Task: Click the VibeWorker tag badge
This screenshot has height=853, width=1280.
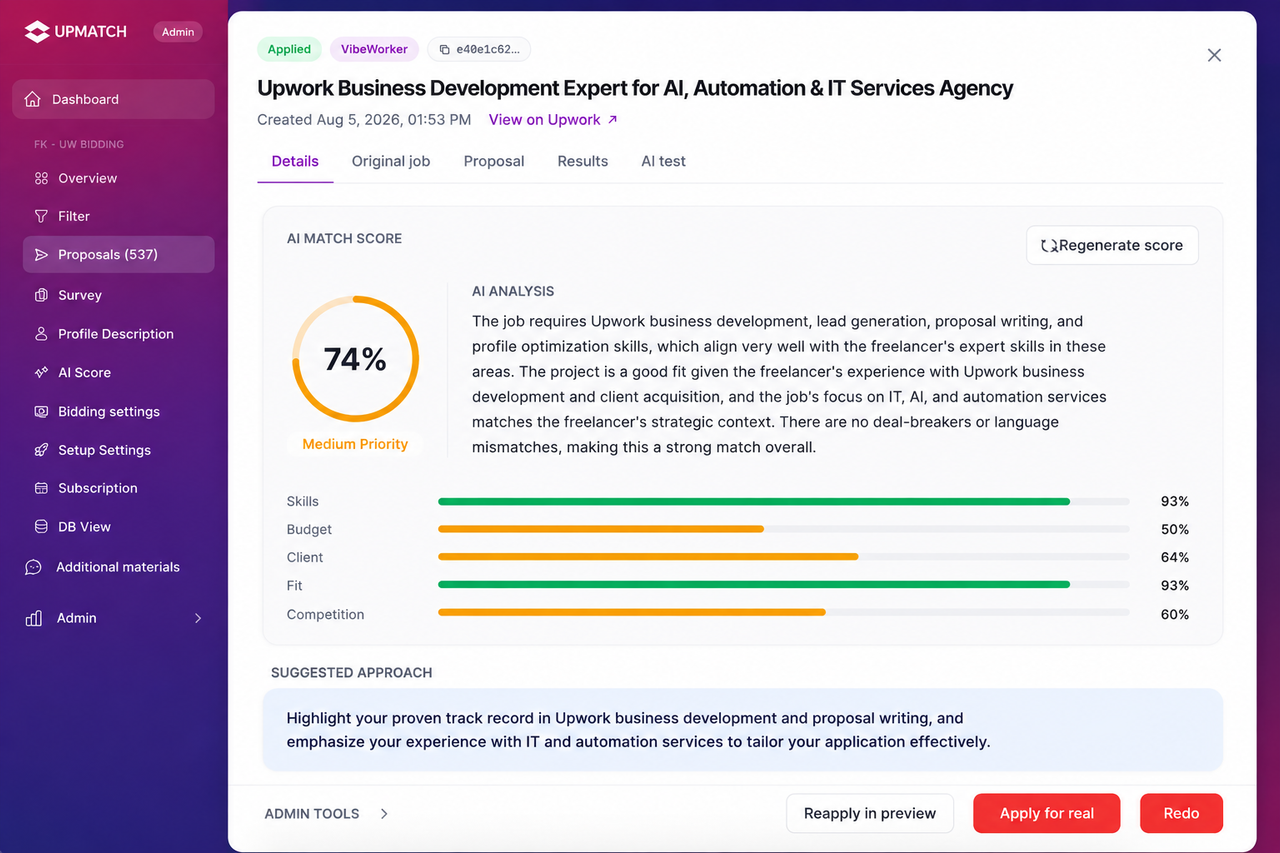Action: coord(374,49)
